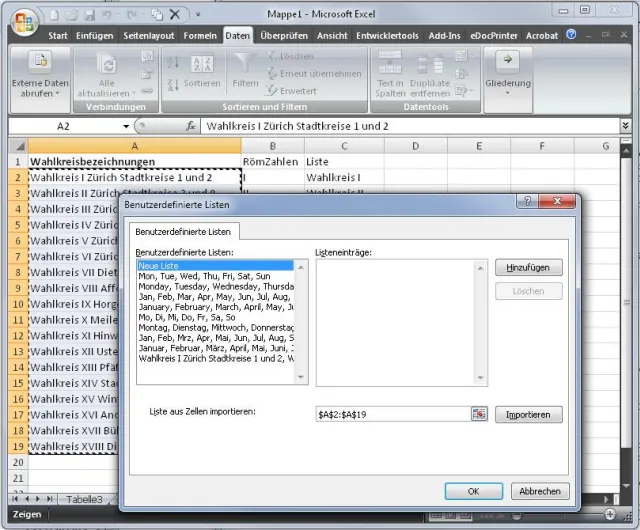Open the Name Box dropdown arrow
640x530 pixels.
[126, 127]
